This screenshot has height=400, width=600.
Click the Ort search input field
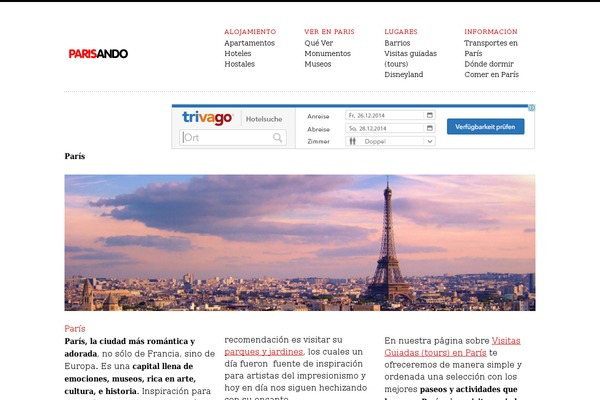pos(233,137)
